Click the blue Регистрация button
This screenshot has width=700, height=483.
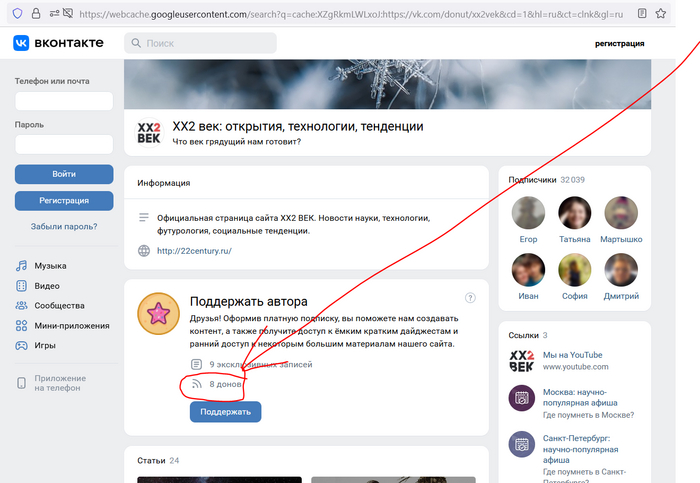pyautogui.click(x=64, y=201)
